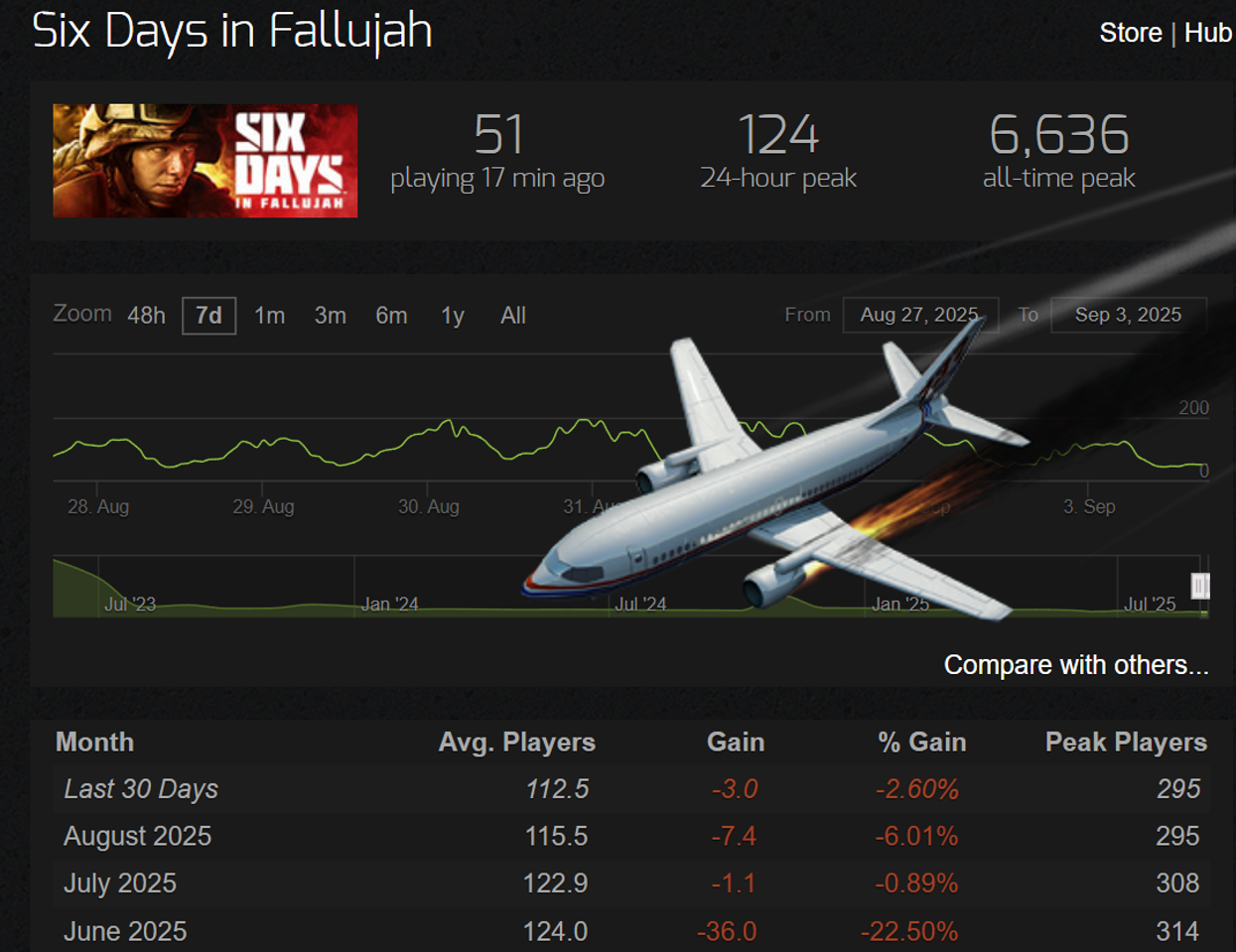Edit the To date field Sep 3, 2025
The image size is (1236, 952).
(x=1129, y=315)
